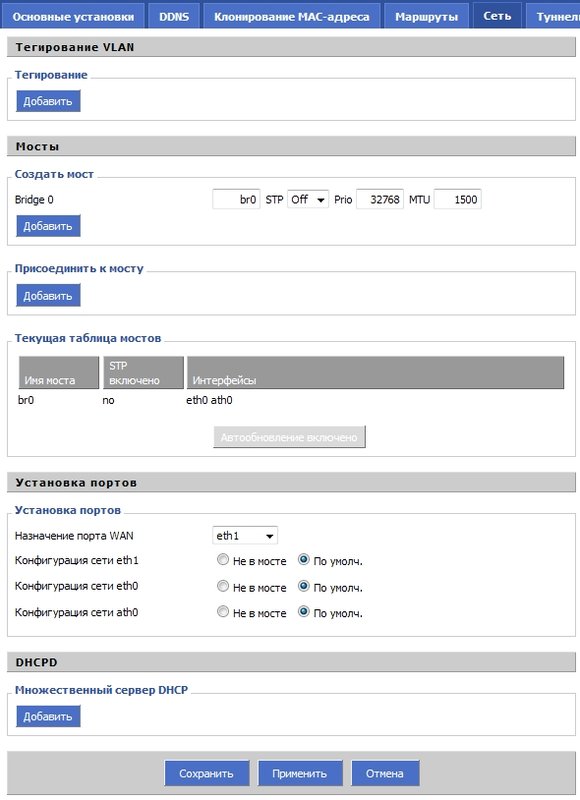Click Добавить under Создать мост

[x=48, y=226]
